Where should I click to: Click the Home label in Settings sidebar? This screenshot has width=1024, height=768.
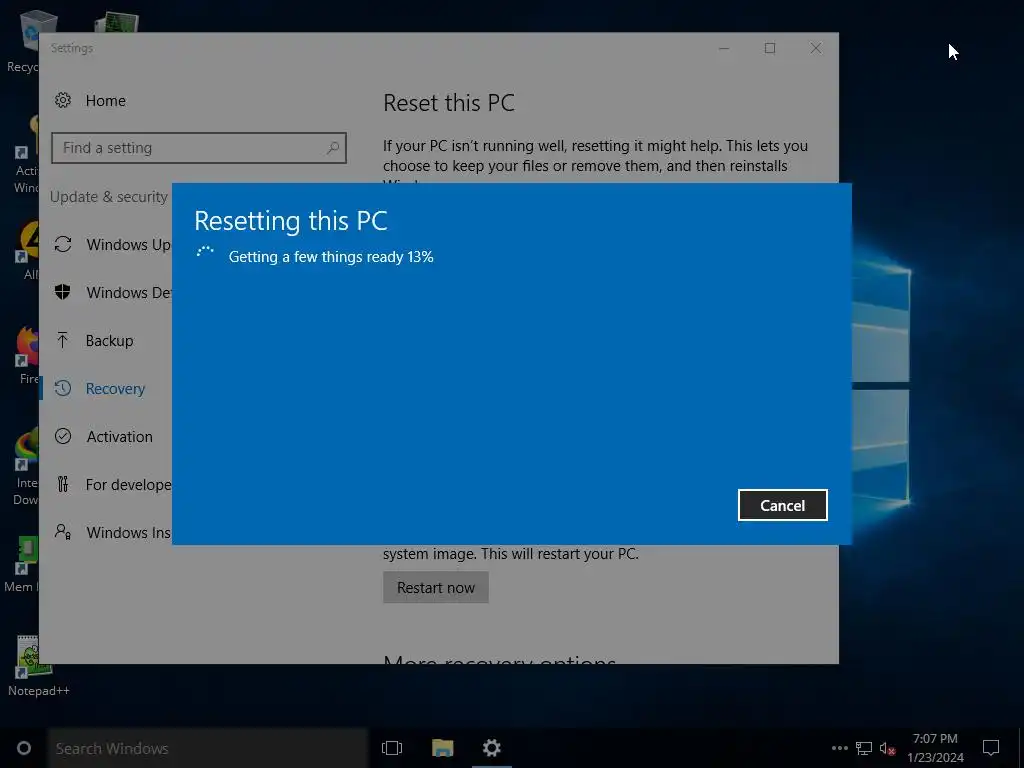tap(106, 101)
